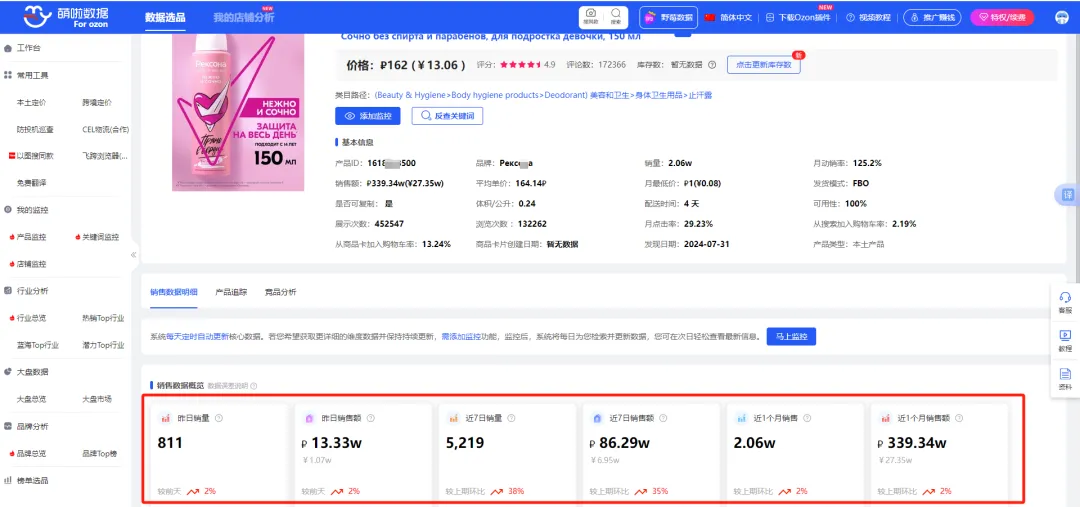Click the camera image-search icon
Image resolution: width=1080 pixels, height=507 pixels.
pos(591,17)
